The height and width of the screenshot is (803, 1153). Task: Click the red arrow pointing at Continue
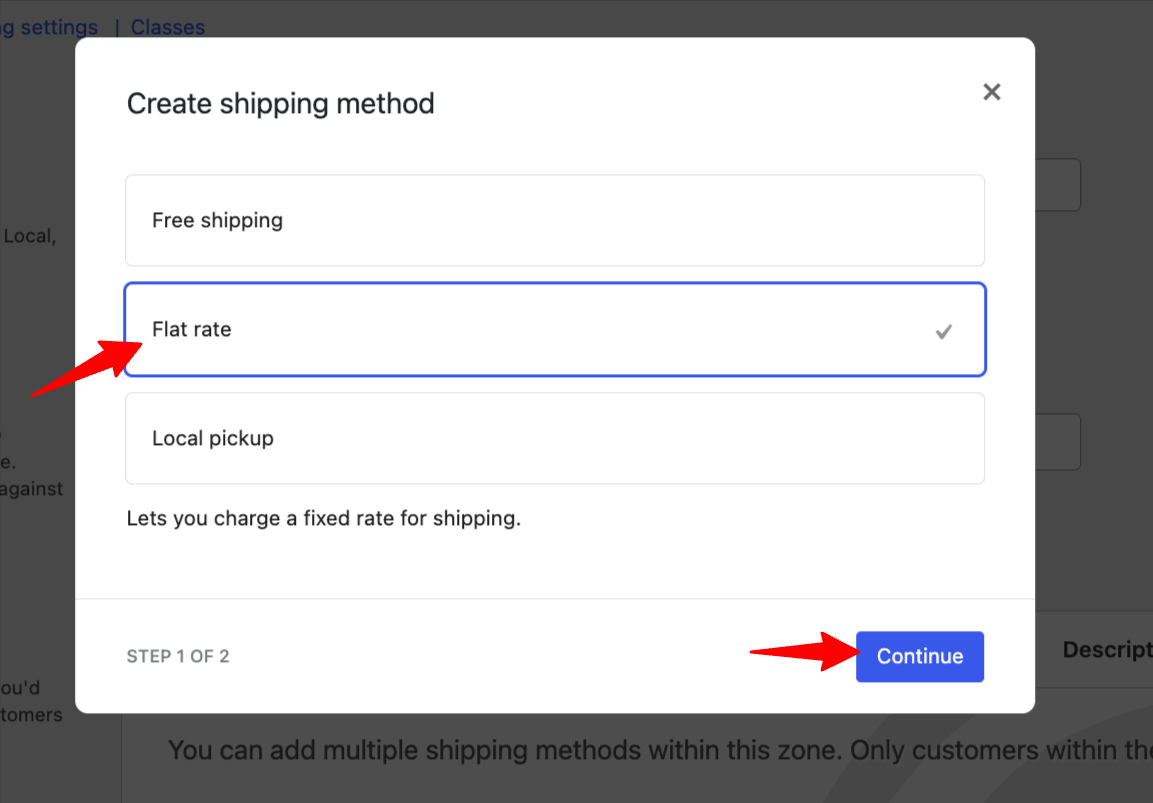(x=803, y=652)
